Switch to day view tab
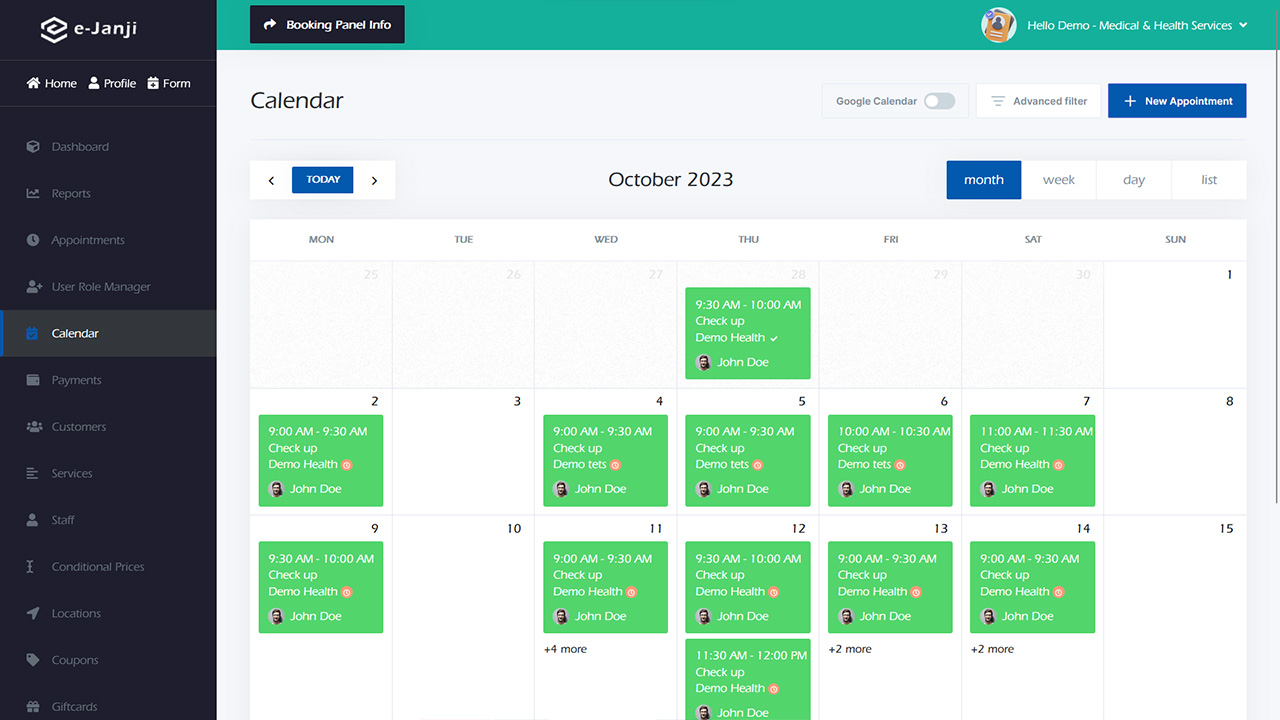1280x720 pixels. click(x=1134, y=180)
